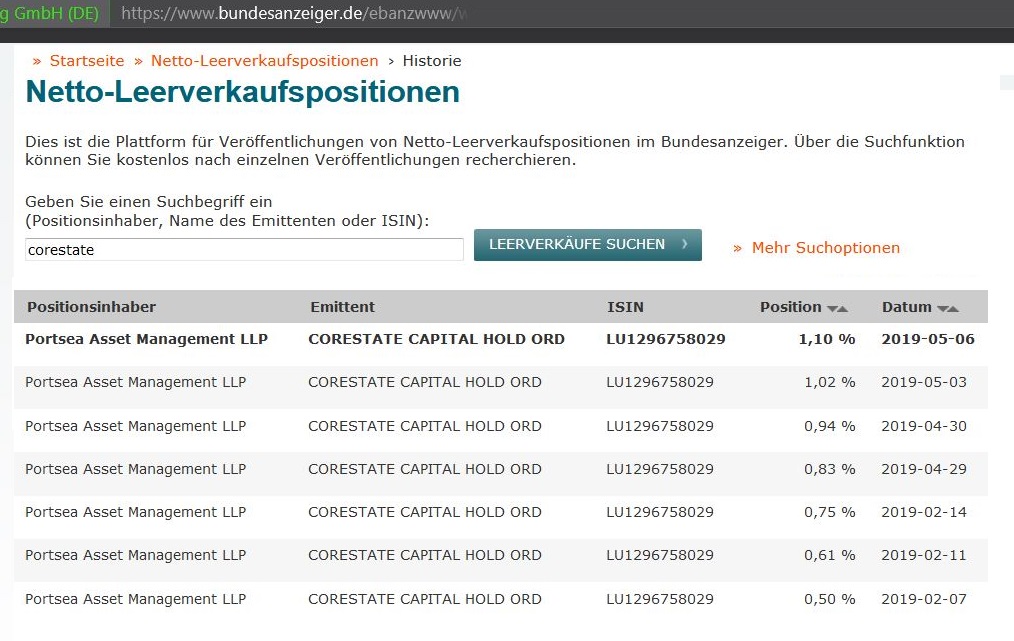The height and width of the screenshot is (641, 1014).
Task: Sort Position column descending with down arrow
Action: [x=832, y=309]
